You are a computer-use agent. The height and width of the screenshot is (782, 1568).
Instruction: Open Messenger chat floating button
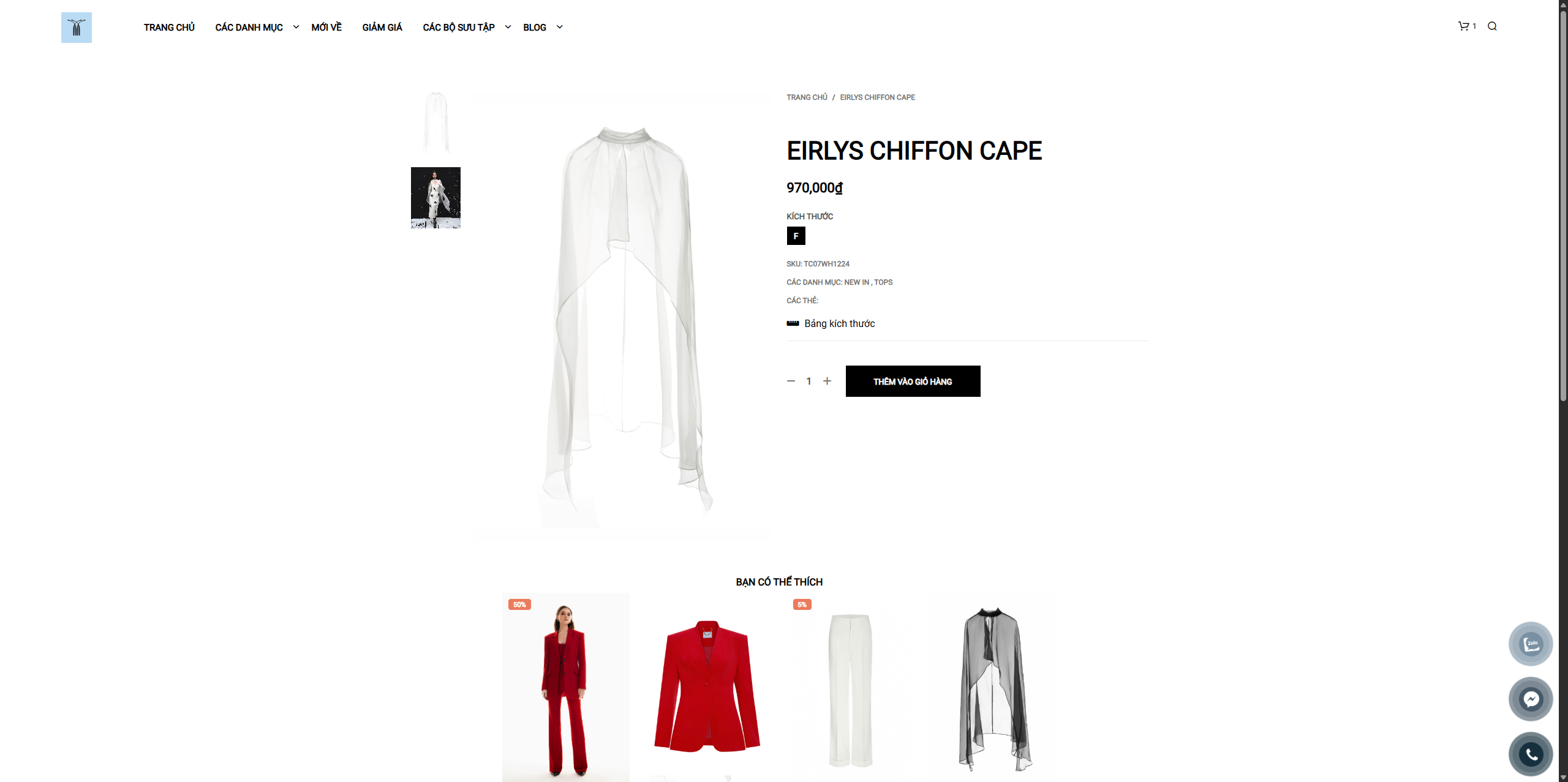coord(1531,699)
